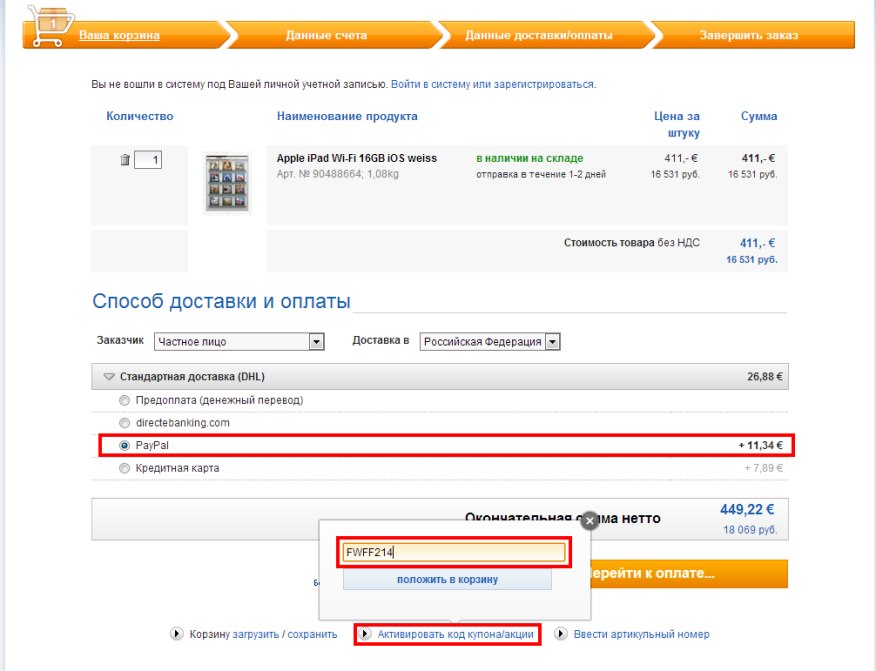Viewport: 876px width, 671px height.
Task: Go to Данные счета step
Action: pyautogui.click(x=326, y=35)
